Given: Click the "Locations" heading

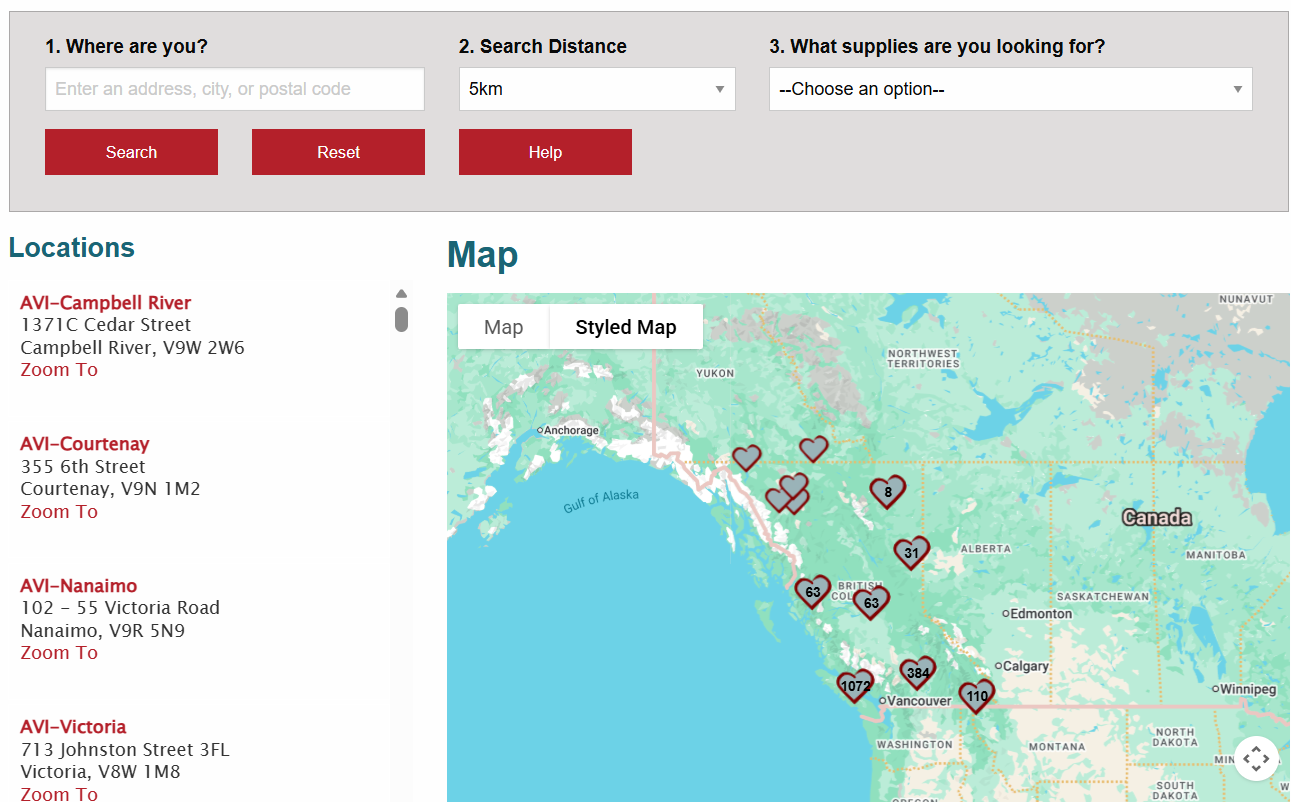Looking at the screenshot, I should pyautogui.click(x=72, y=248).
